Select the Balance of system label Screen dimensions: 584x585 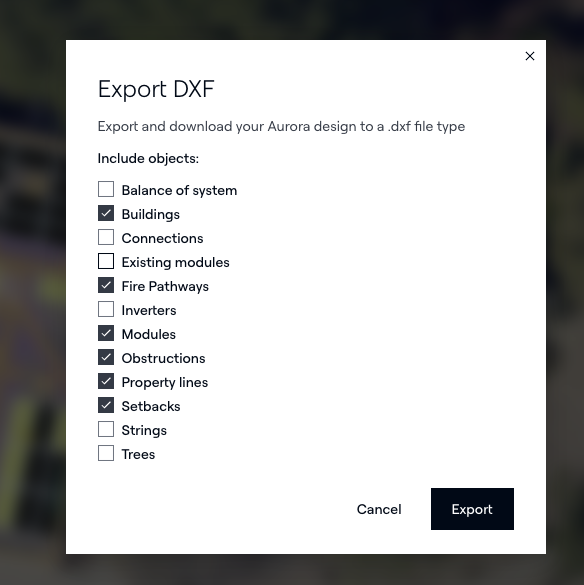(179, 190)
